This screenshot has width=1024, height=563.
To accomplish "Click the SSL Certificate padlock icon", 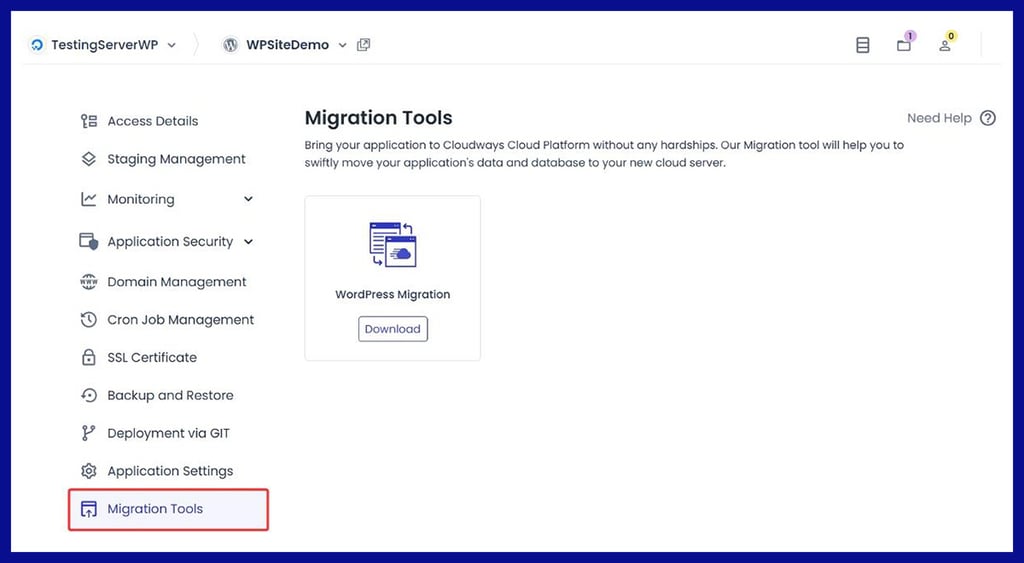I will pyautogui.click(x=89, y=357).
